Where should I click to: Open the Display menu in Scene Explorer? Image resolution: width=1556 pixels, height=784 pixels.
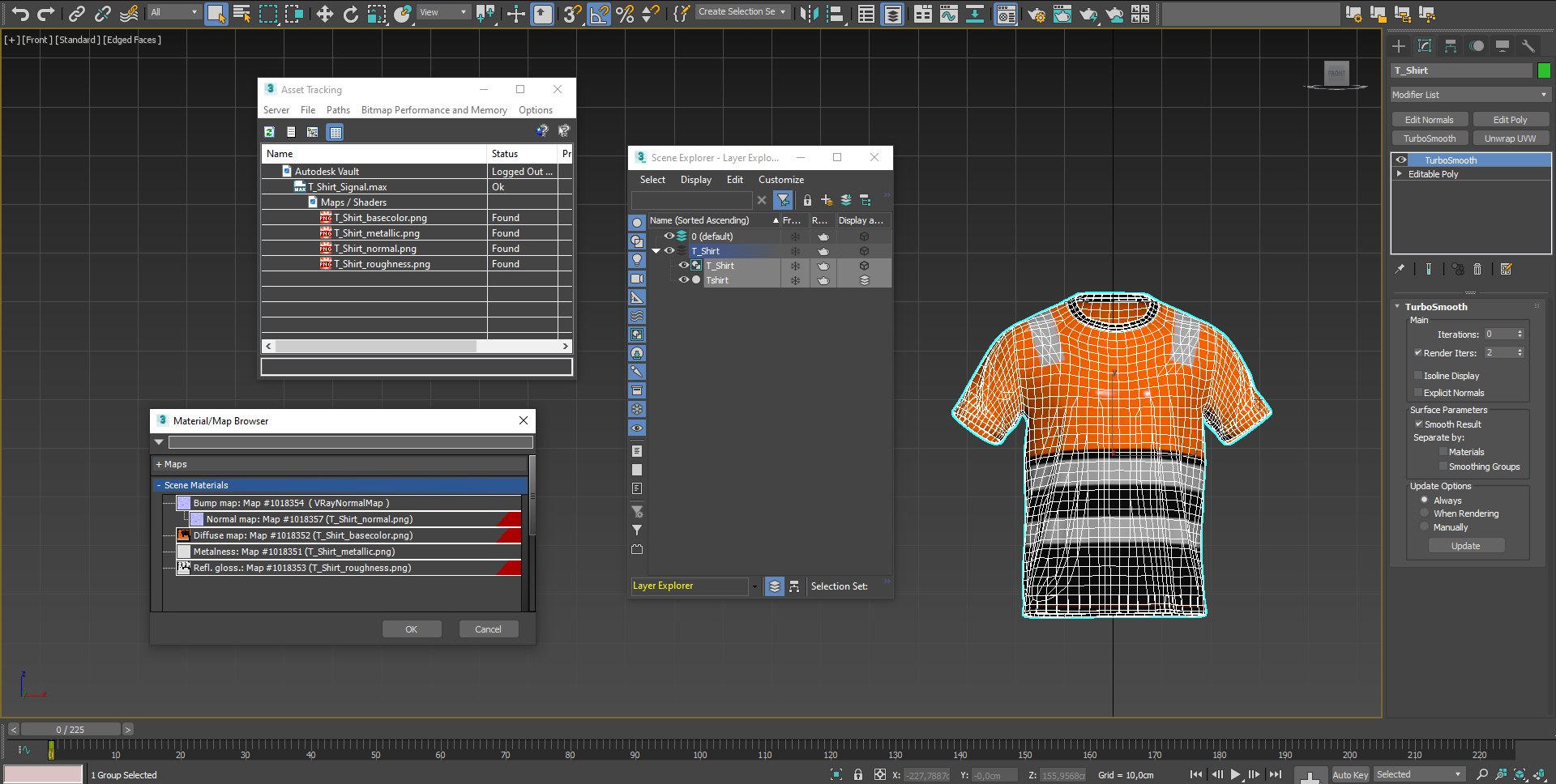coord(695,180)
